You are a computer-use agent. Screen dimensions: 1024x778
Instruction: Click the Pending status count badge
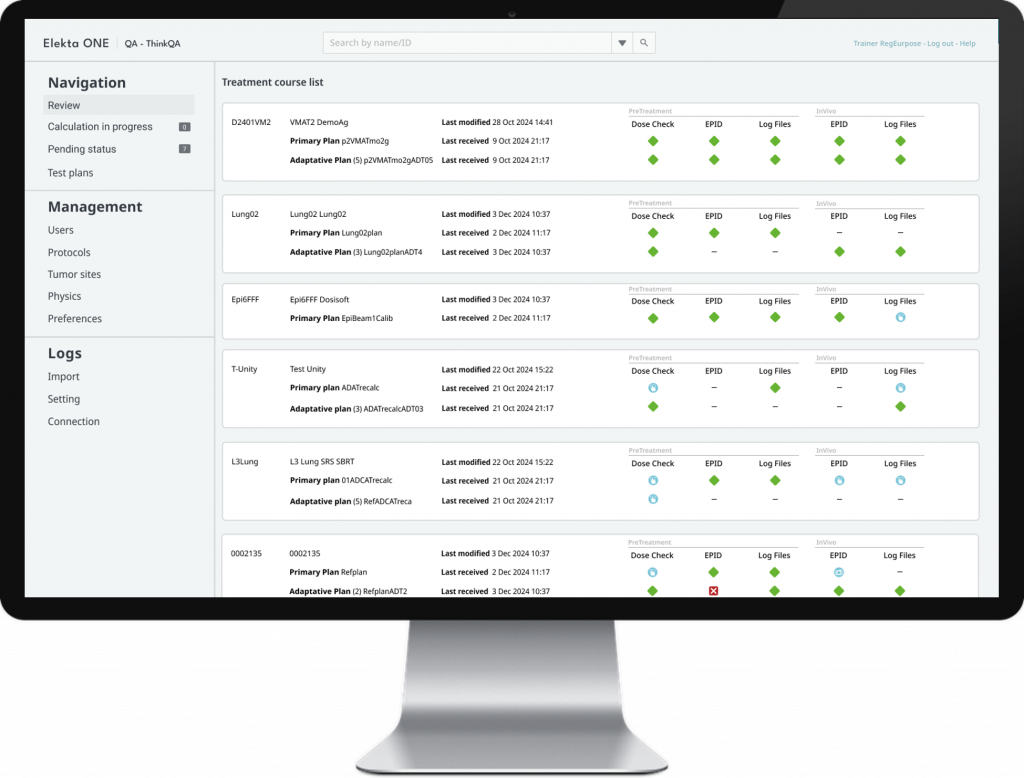point(184,149)
